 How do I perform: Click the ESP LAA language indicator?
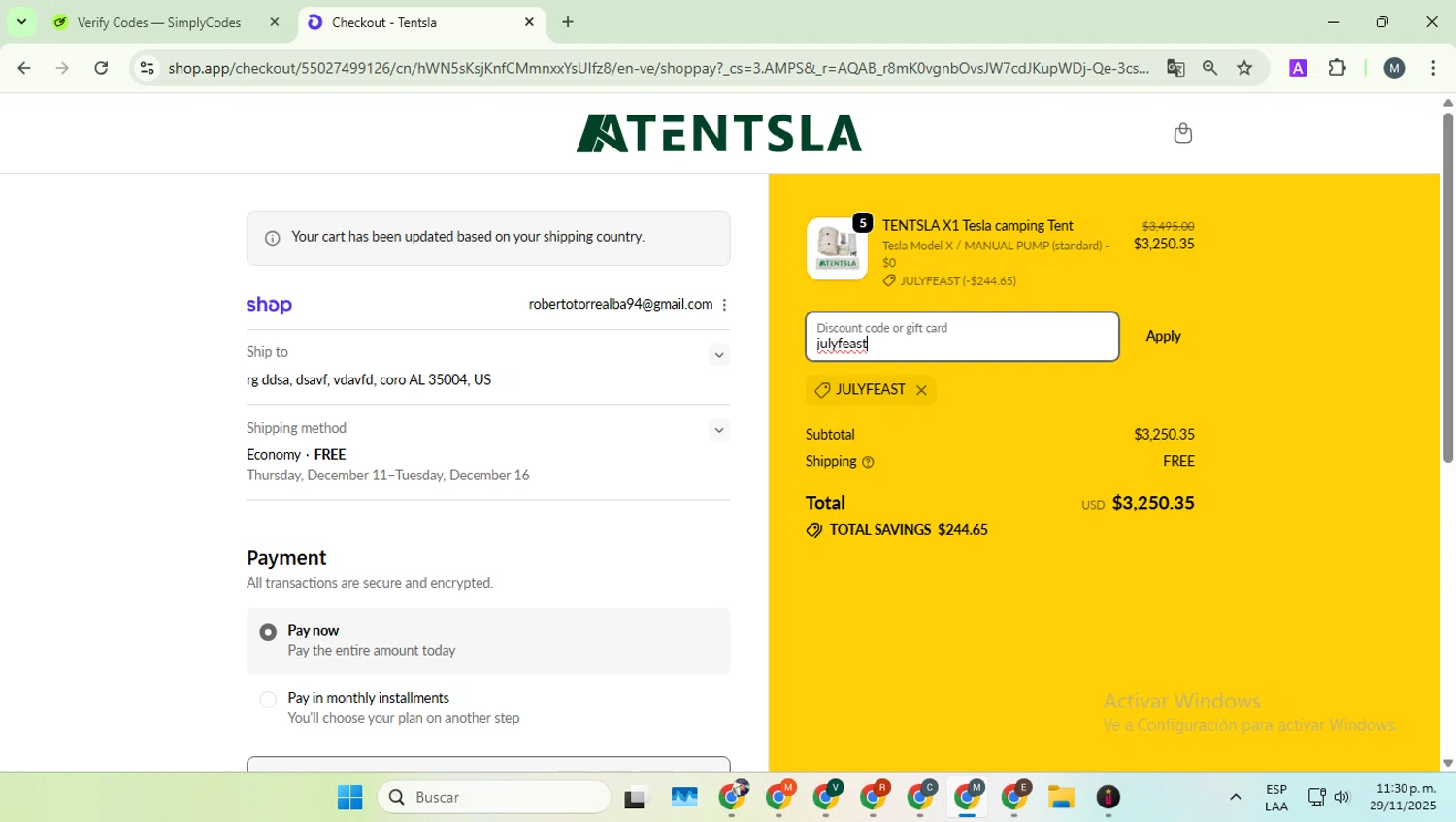click(1276, 798)
